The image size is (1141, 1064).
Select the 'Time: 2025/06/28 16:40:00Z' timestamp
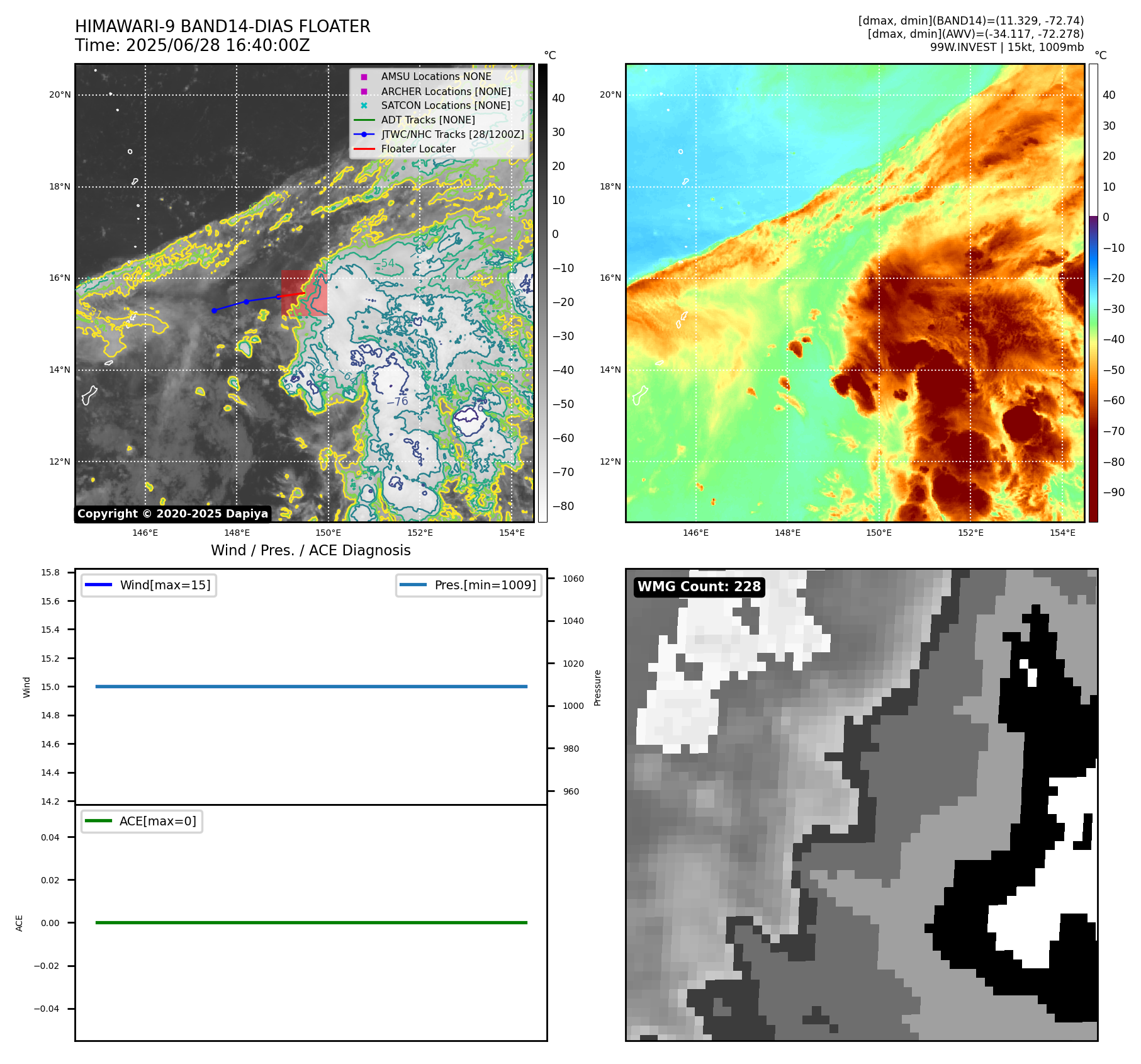(x=193, y=45)
